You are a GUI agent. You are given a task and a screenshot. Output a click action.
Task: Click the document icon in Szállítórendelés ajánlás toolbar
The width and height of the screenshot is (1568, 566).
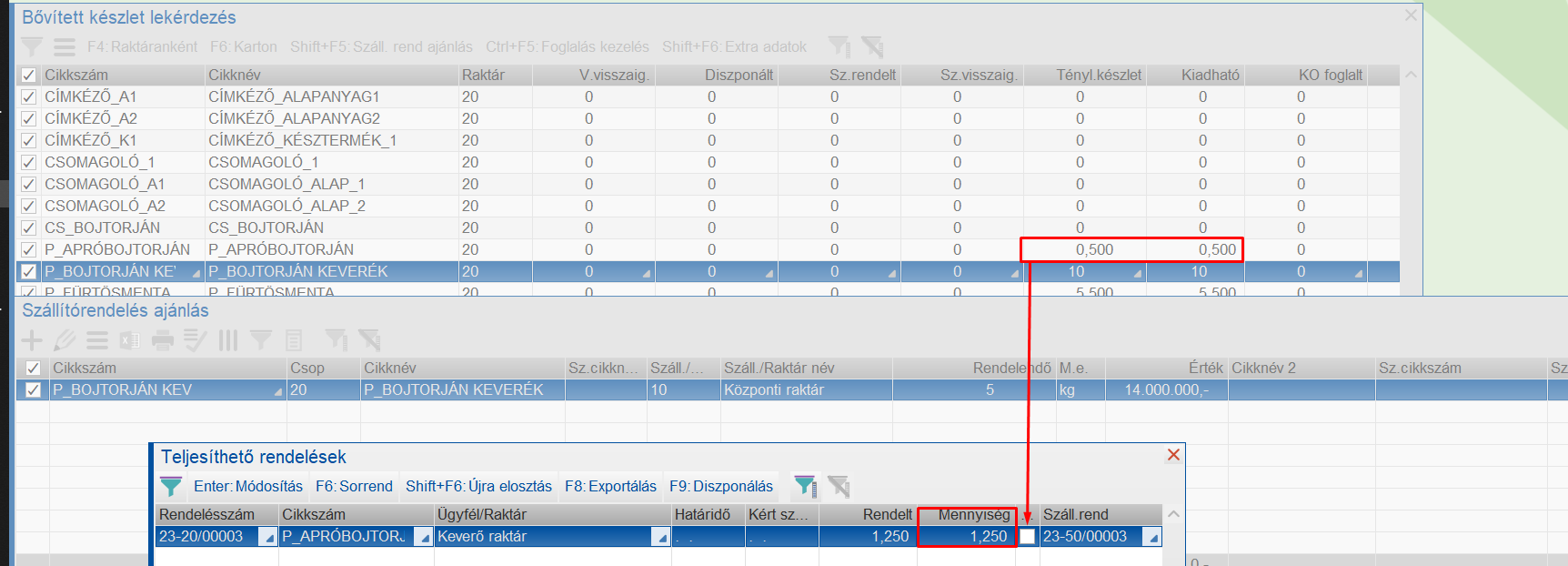click(x=294, y=340)
